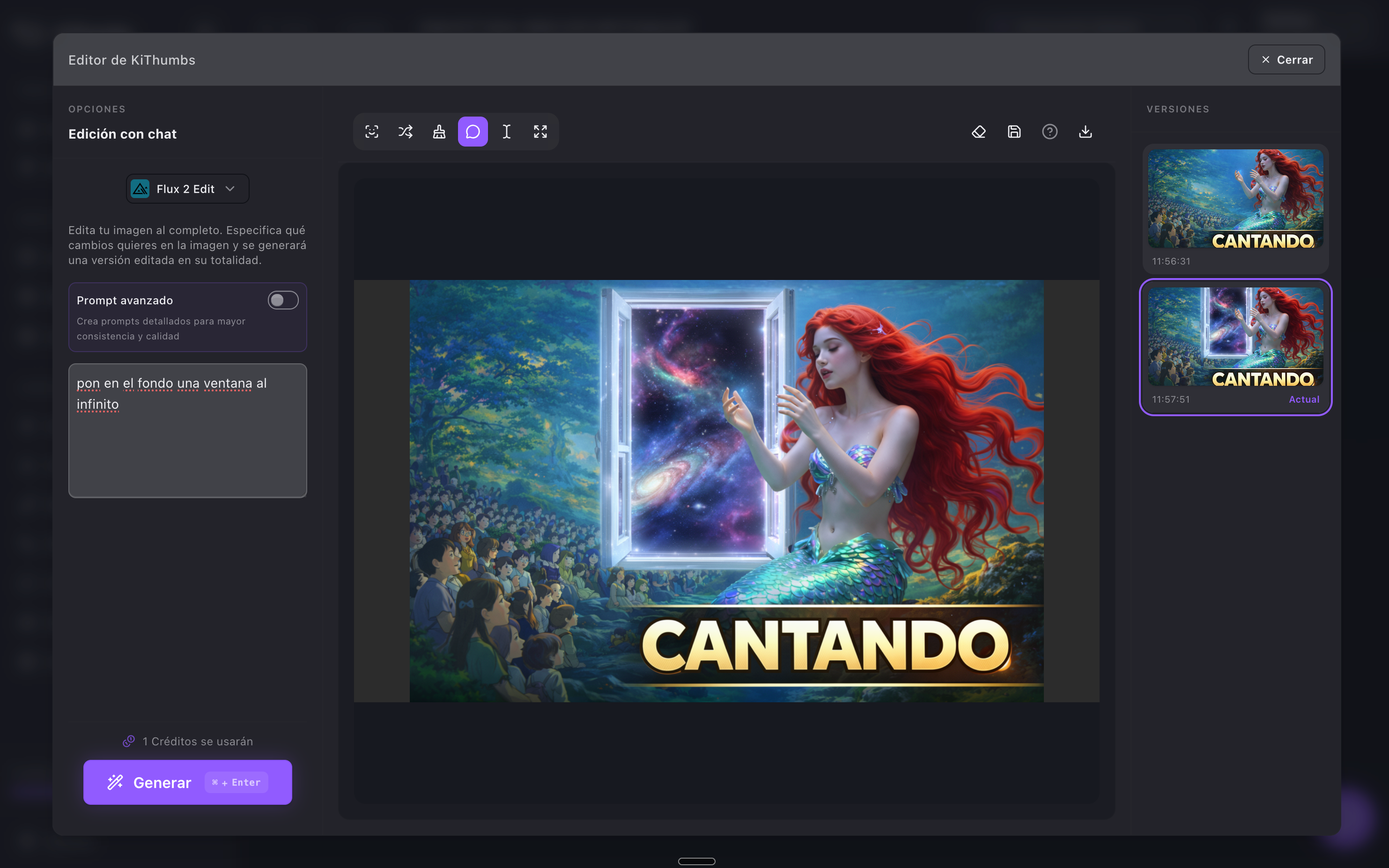Viewport: 1389px width, 868px height.
Task: Click the expand-arrows tool icon
Action: (540, 132)
